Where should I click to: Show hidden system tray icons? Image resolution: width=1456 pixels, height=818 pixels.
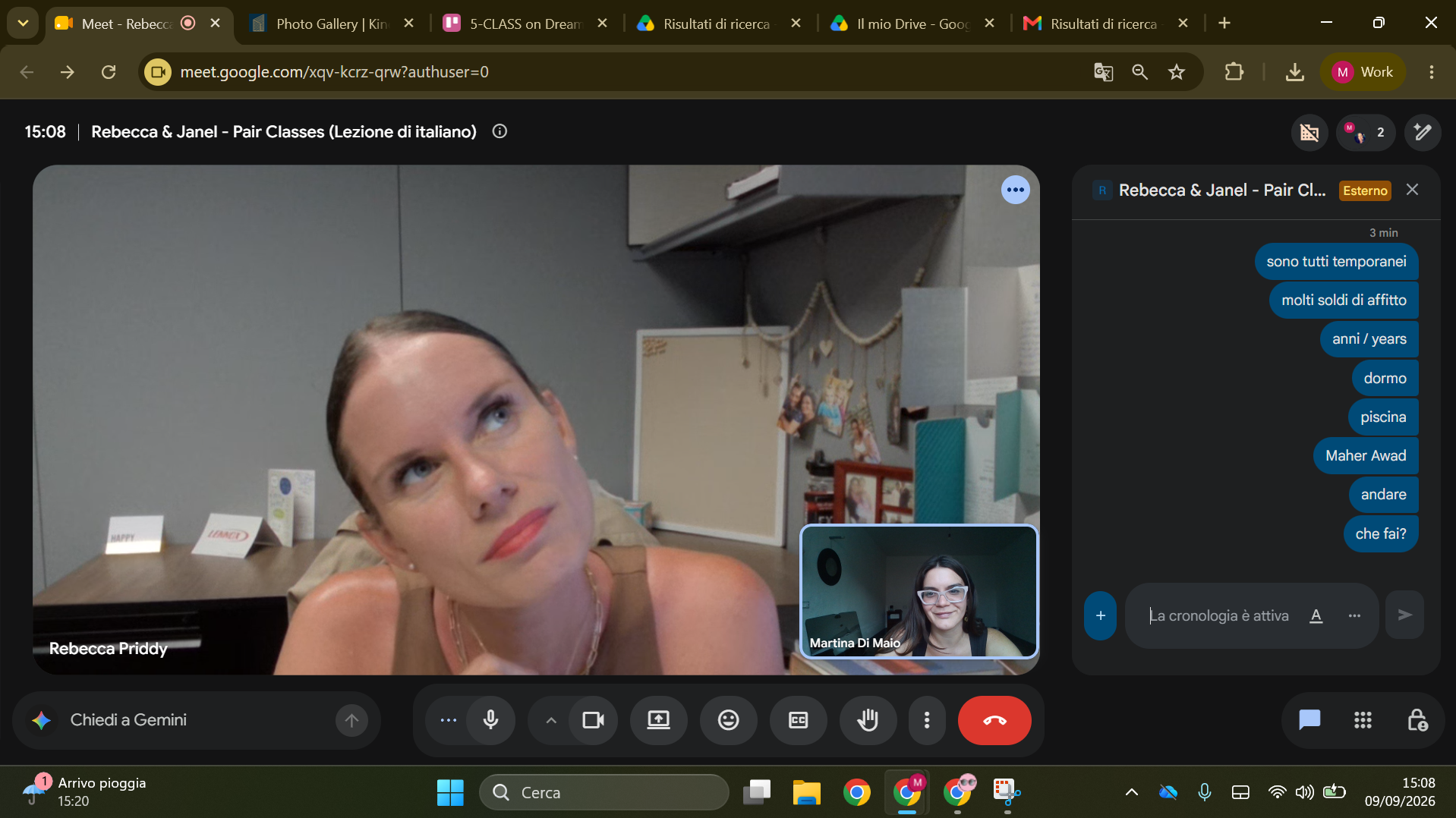1131,792
